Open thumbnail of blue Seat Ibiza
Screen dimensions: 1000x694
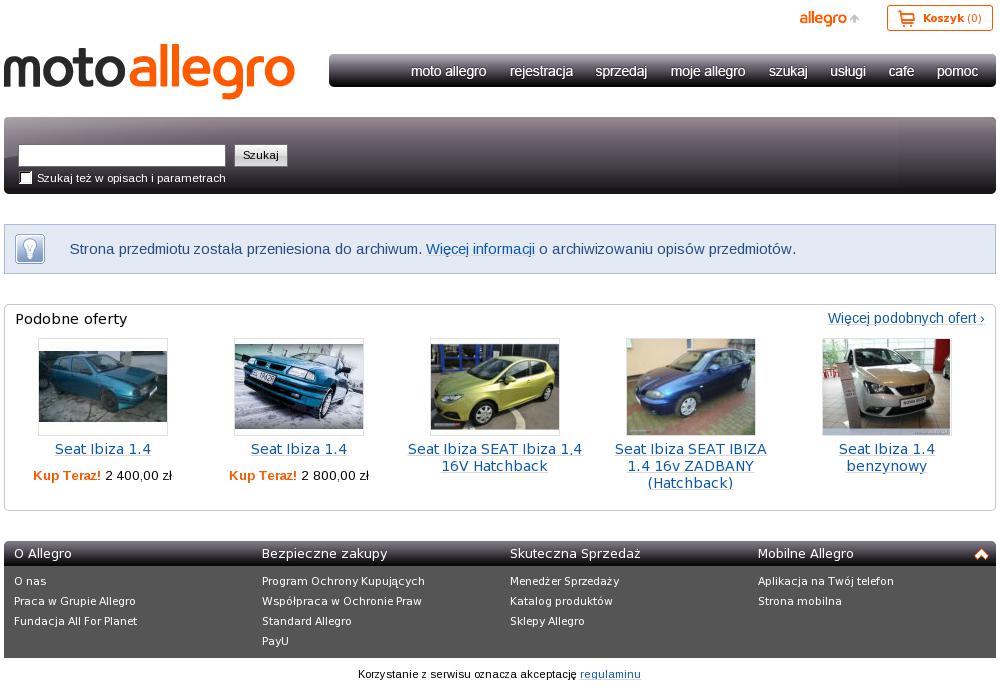pos(691,387)
